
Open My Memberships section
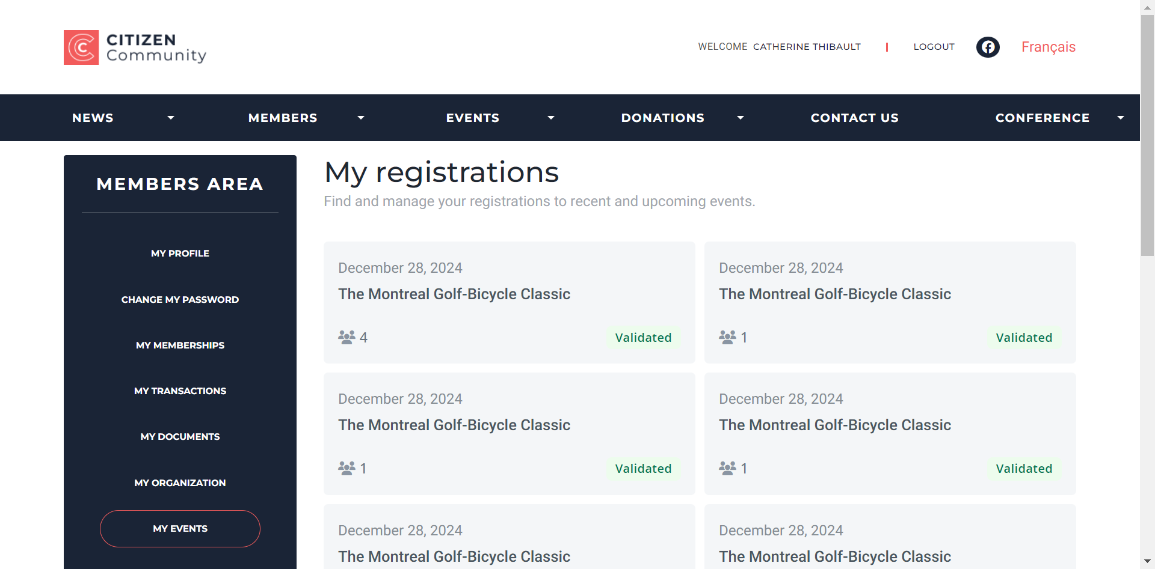coord(180,346)
